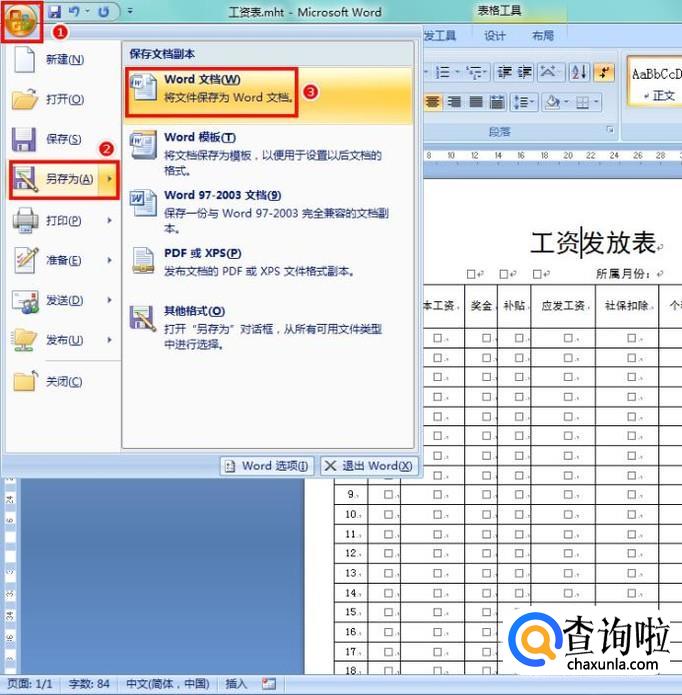Screen dimensions: 682x695
Task: Check the 应发工资 box in row 11
Action: point(568,534)
